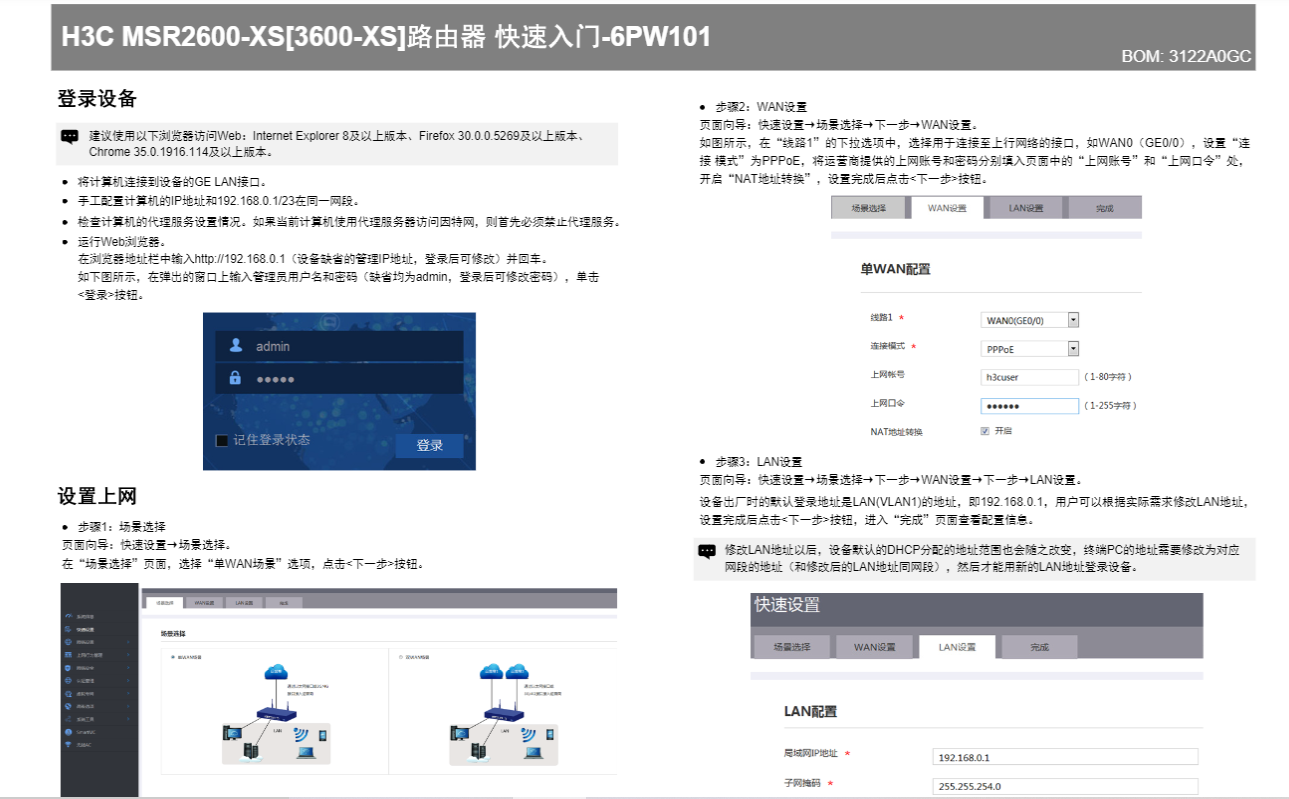Click the right cloud in dual-WAN diagram
The width and height of the screenshot is (1289, 799).
click(x=517, y=671)
